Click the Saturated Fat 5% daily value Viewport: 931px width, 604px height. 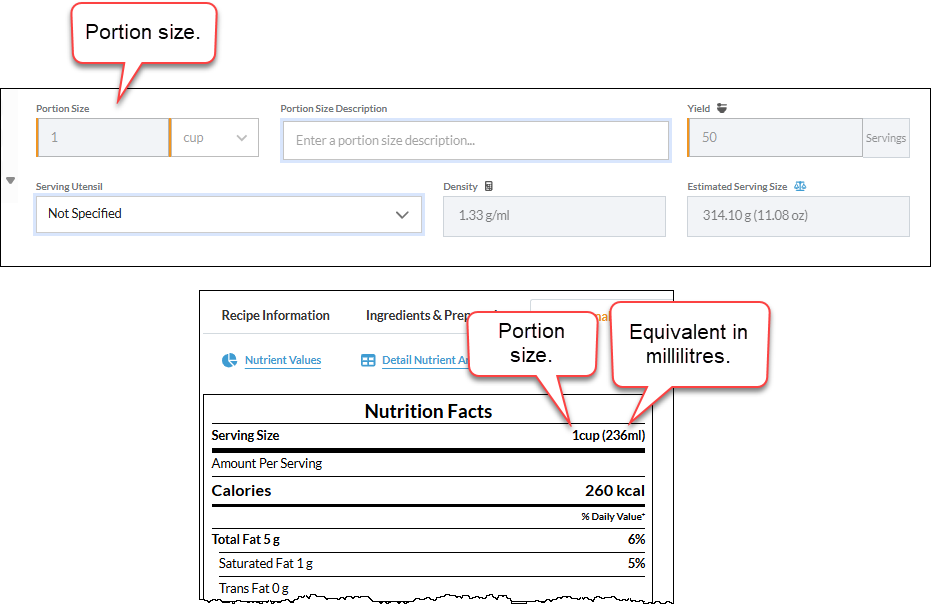tap(636, 563)
